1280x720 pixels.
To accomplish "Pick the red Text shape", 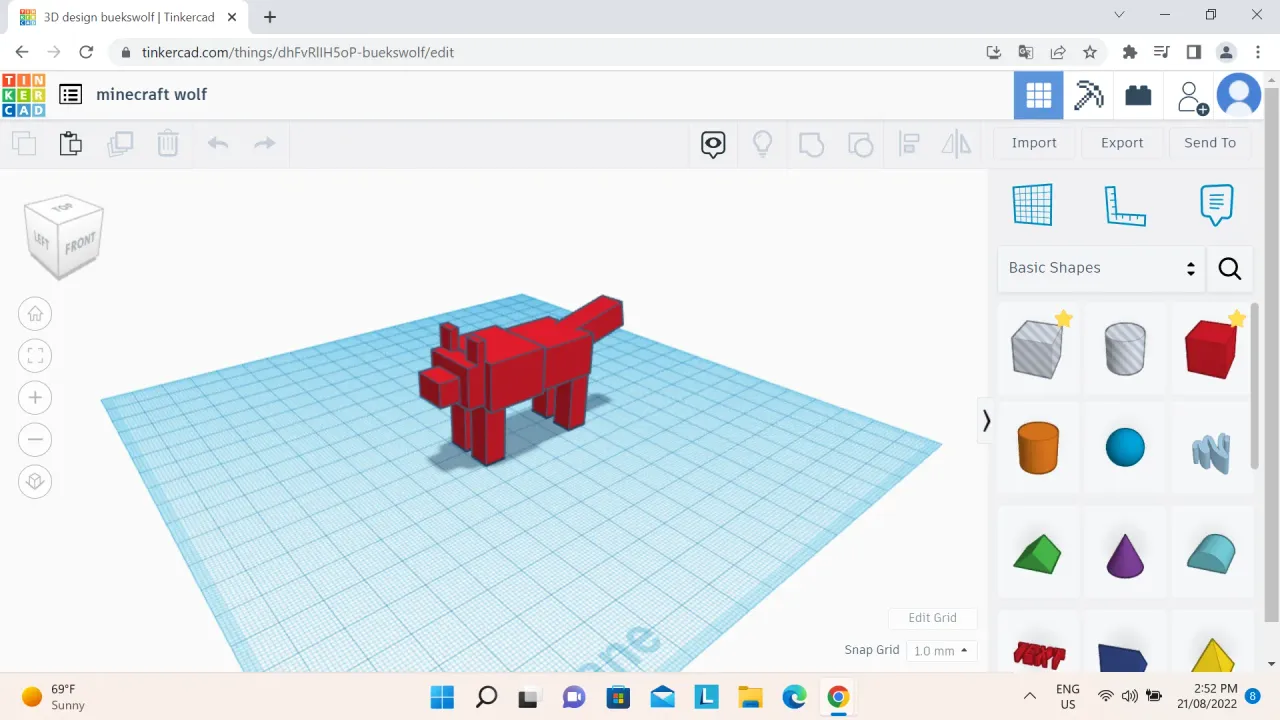I will [x=1039, y=655].
